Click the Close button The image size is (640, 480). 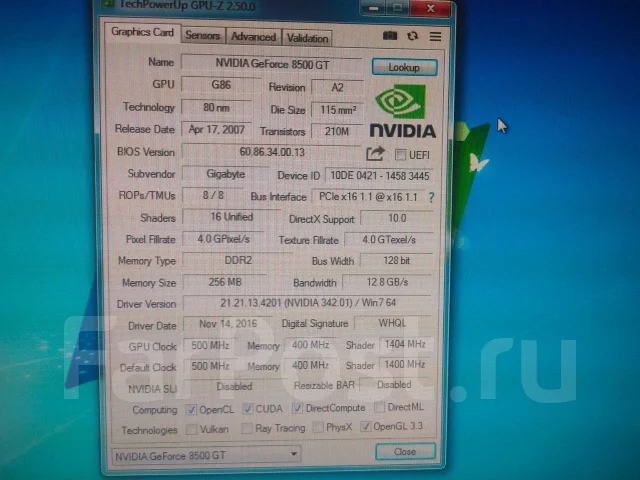(405, 452)
